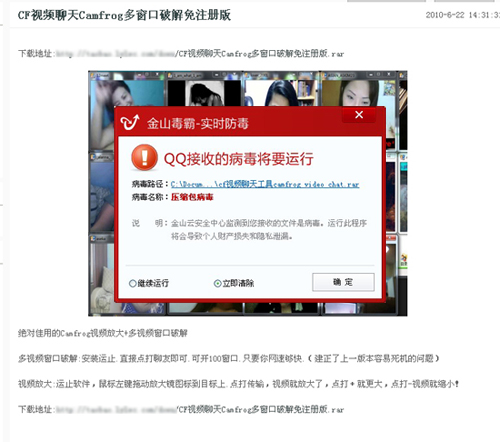This screenshot has height=442, width=500.
Task: Minimize the fourth webcam window at top right
Action: tap(371, 75)
